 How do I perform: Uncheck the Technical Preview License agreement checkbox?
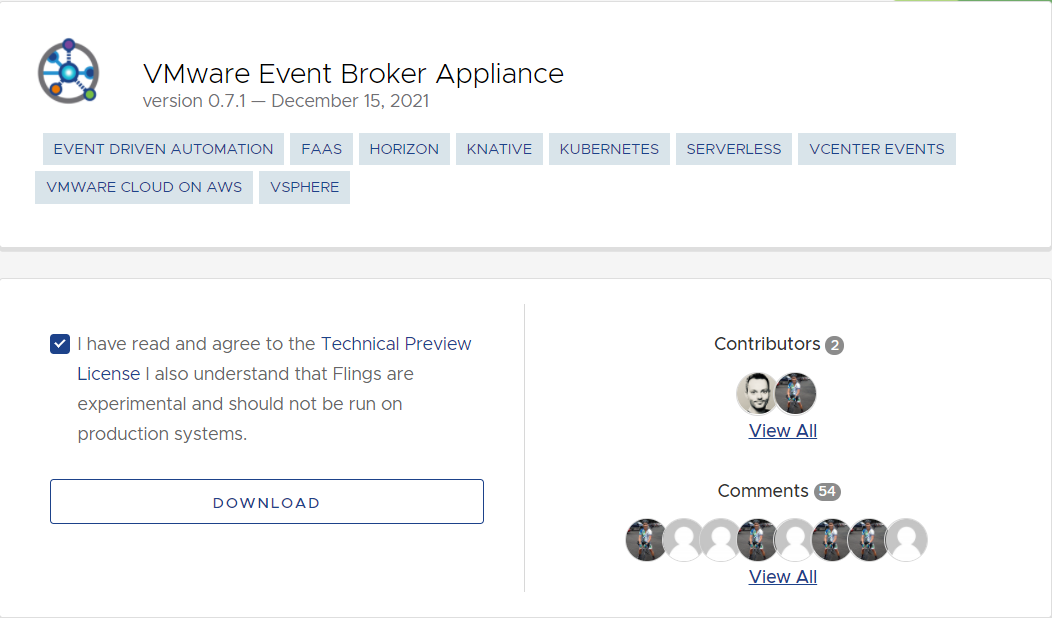point(60,344)
